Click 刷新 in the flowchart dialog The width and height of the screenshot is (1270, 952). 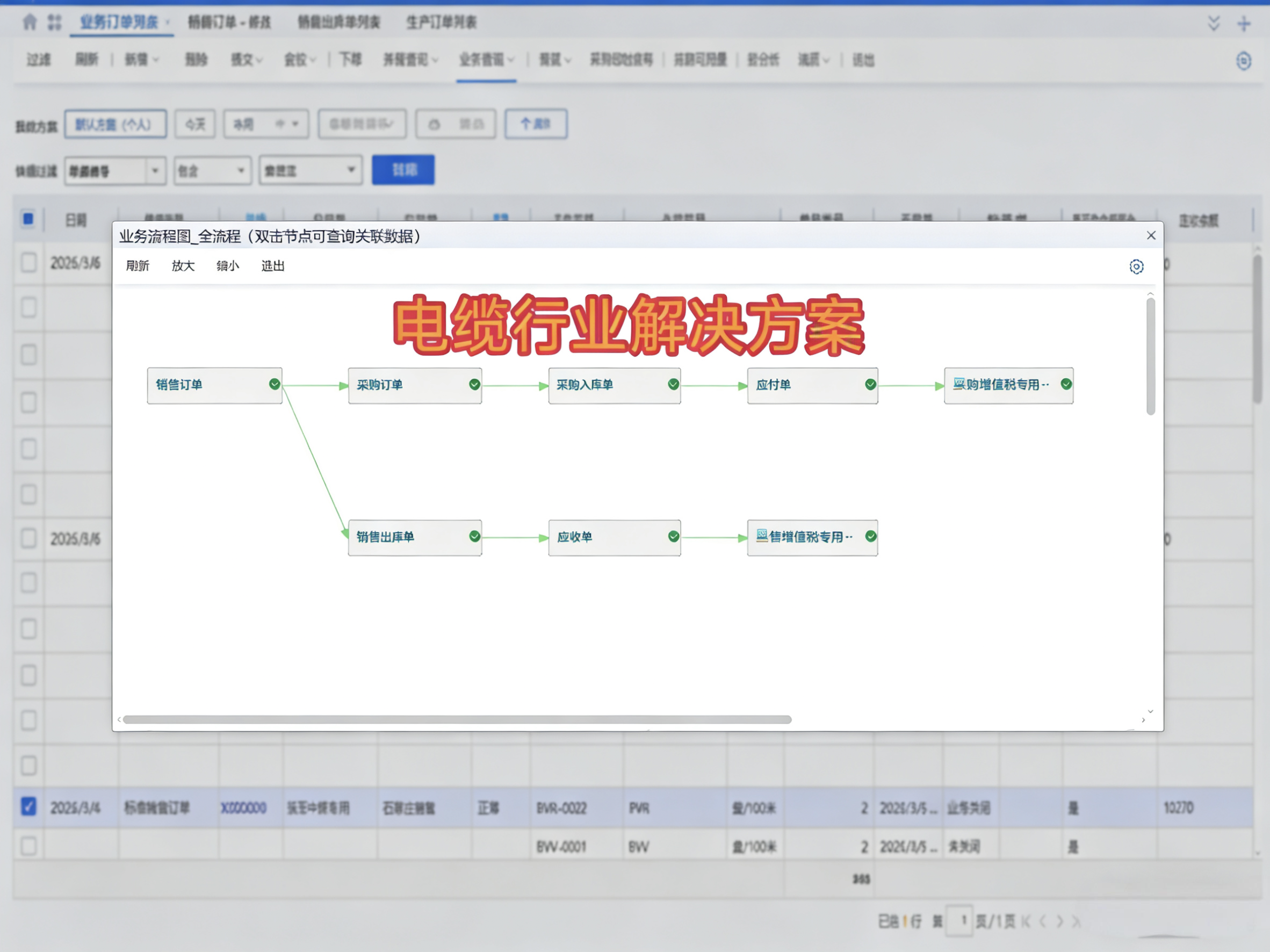(137, 266)
